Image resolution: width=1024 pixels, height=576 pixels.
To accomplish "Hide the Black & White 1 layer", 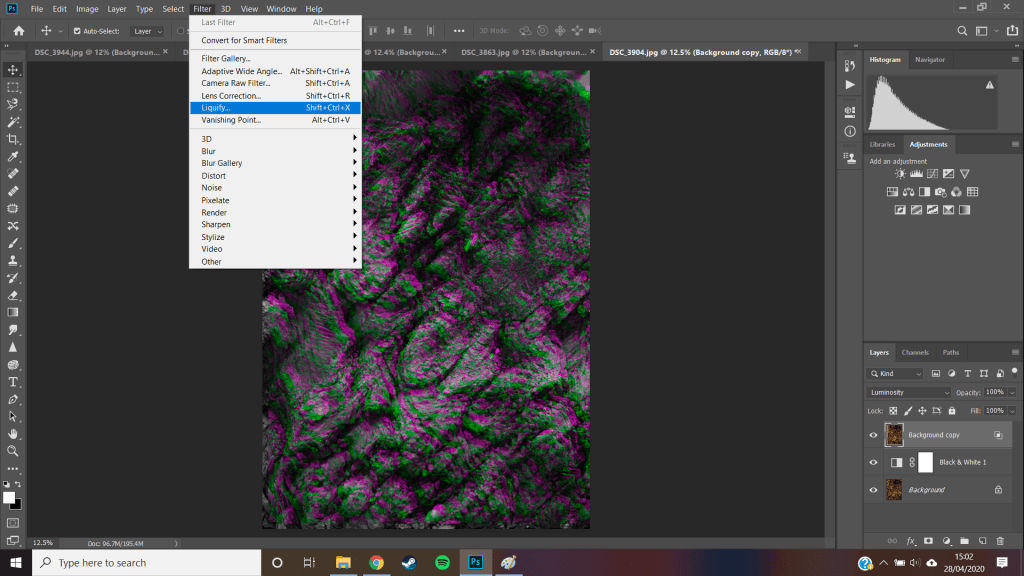I will click(x=873, y=462).
